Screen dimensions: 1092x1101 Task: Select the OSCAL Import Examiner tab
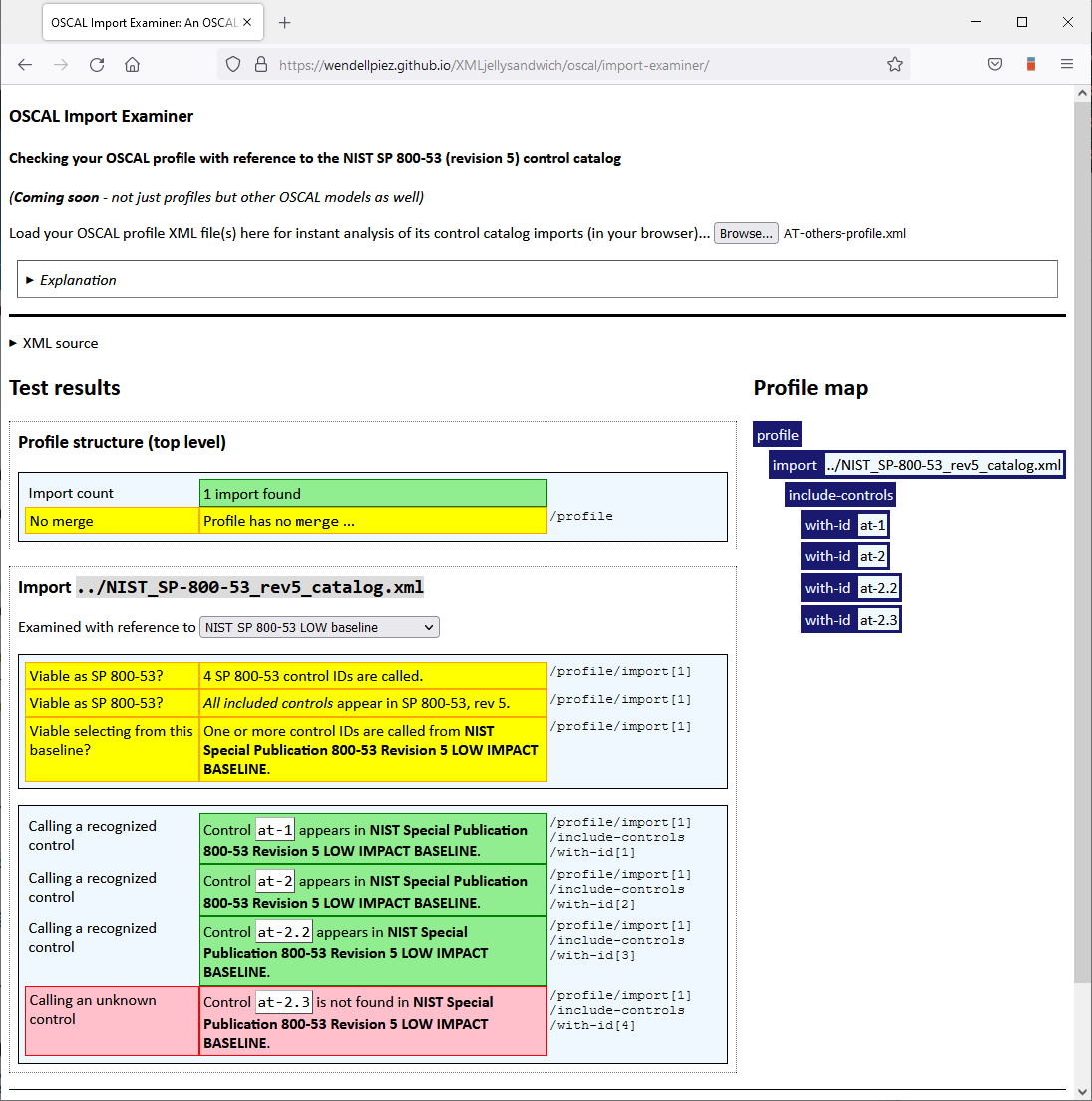pos(153,23)
